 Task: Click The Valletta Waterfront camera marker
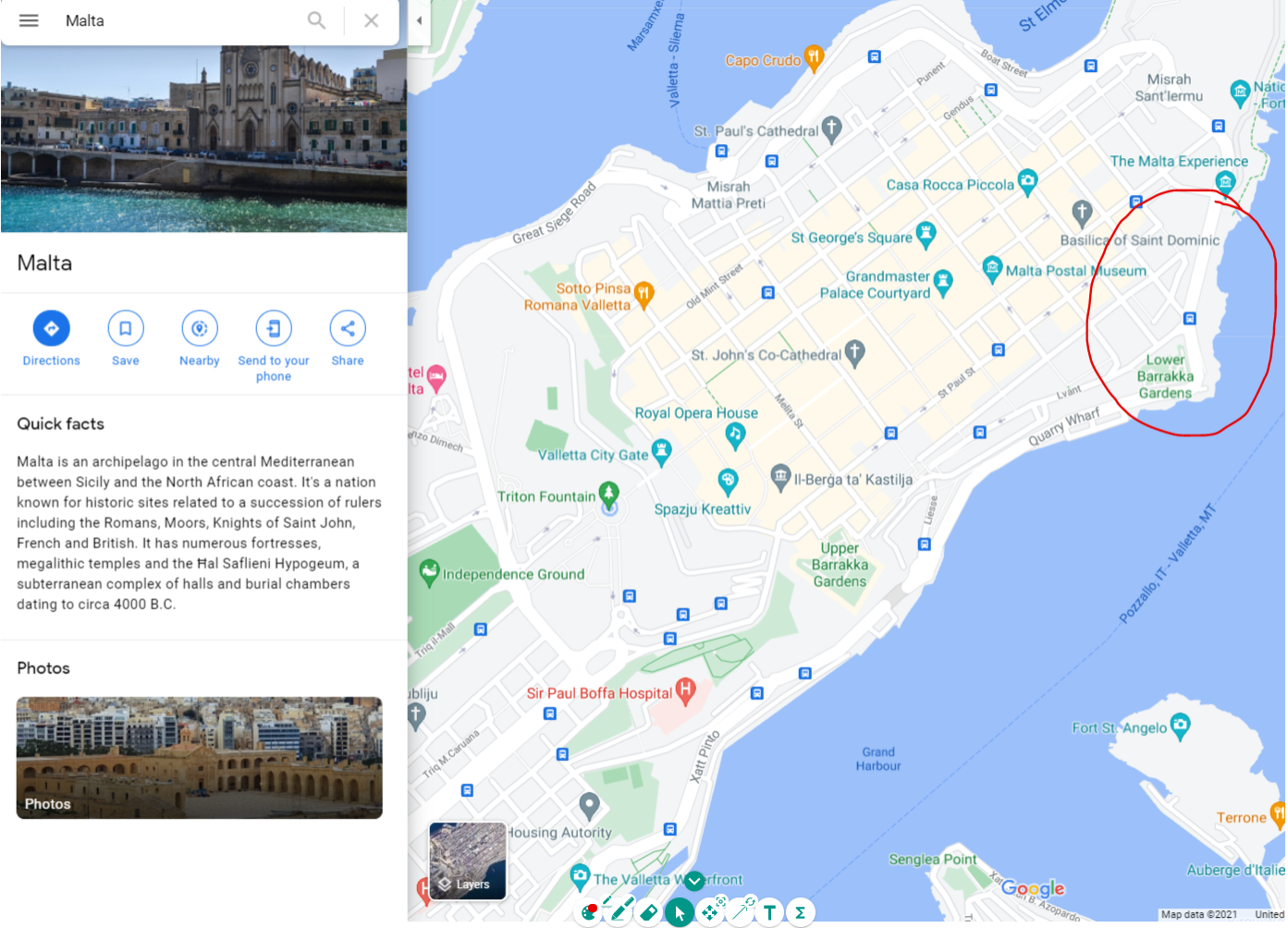(x=580, y=874)
